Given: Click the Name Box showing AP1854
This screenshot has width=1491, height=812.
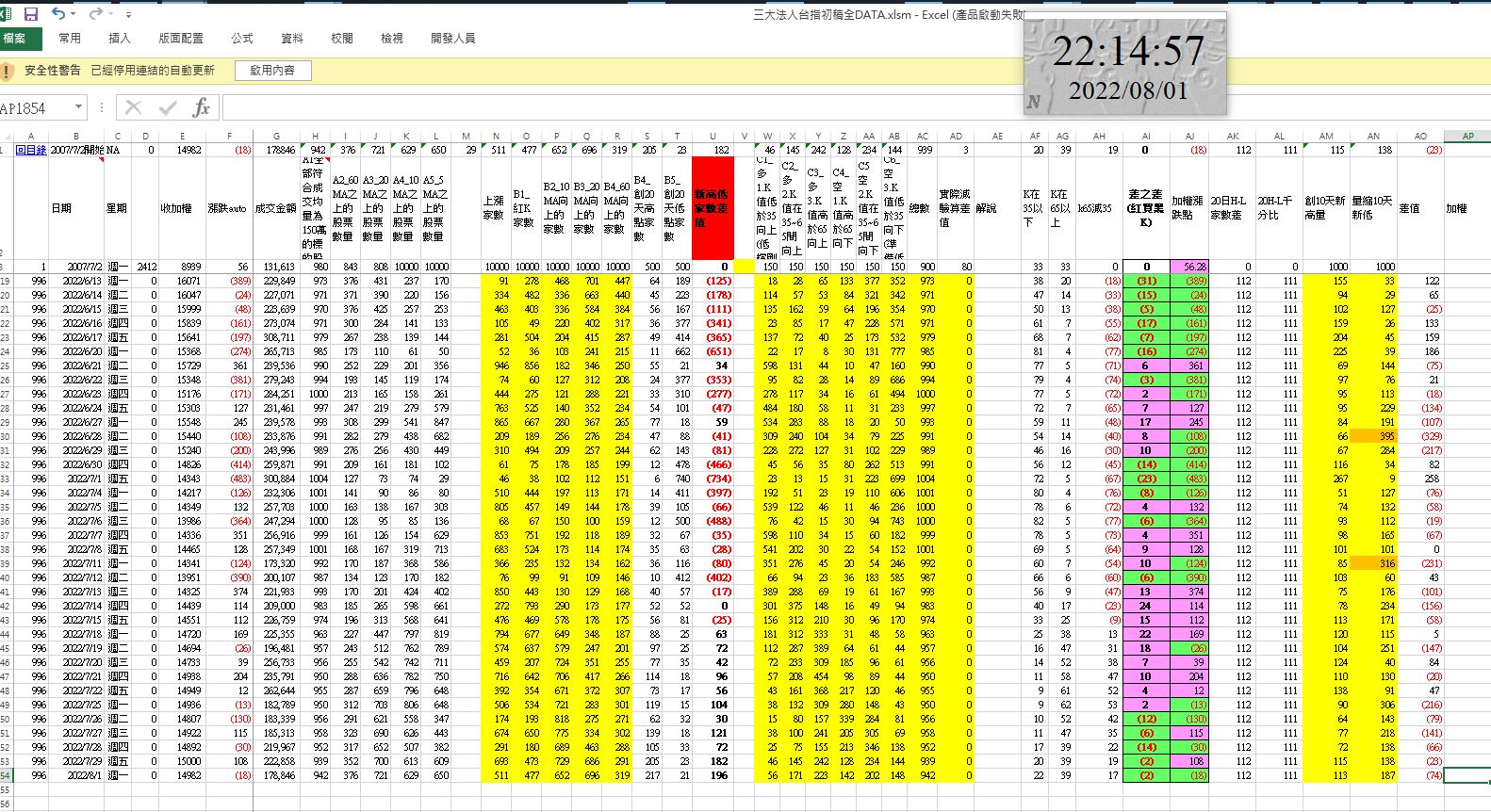Looking at the screenshot, I should (x=36, y=108).
